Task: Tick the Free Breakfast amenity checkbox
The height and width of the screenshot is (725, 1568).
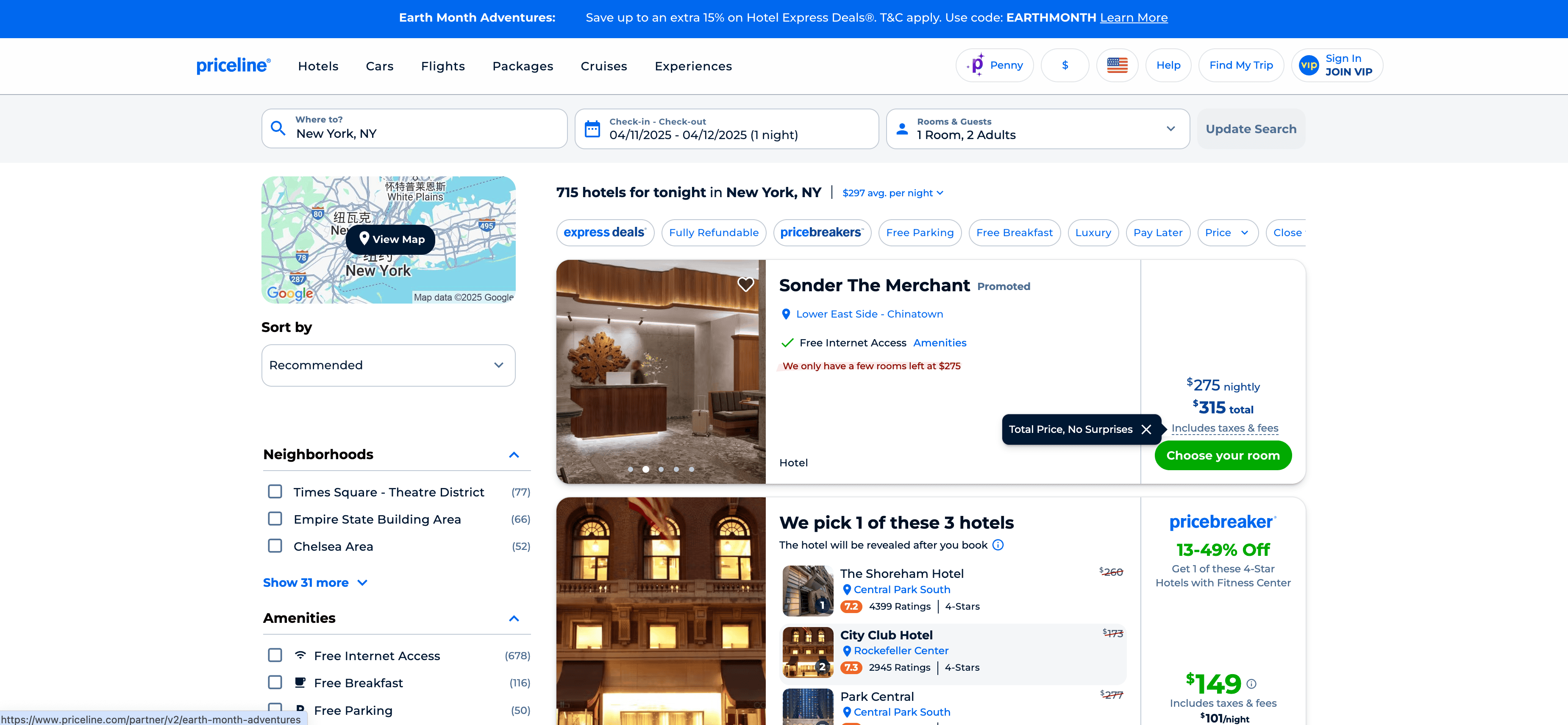Action: [x=275, y=682]
